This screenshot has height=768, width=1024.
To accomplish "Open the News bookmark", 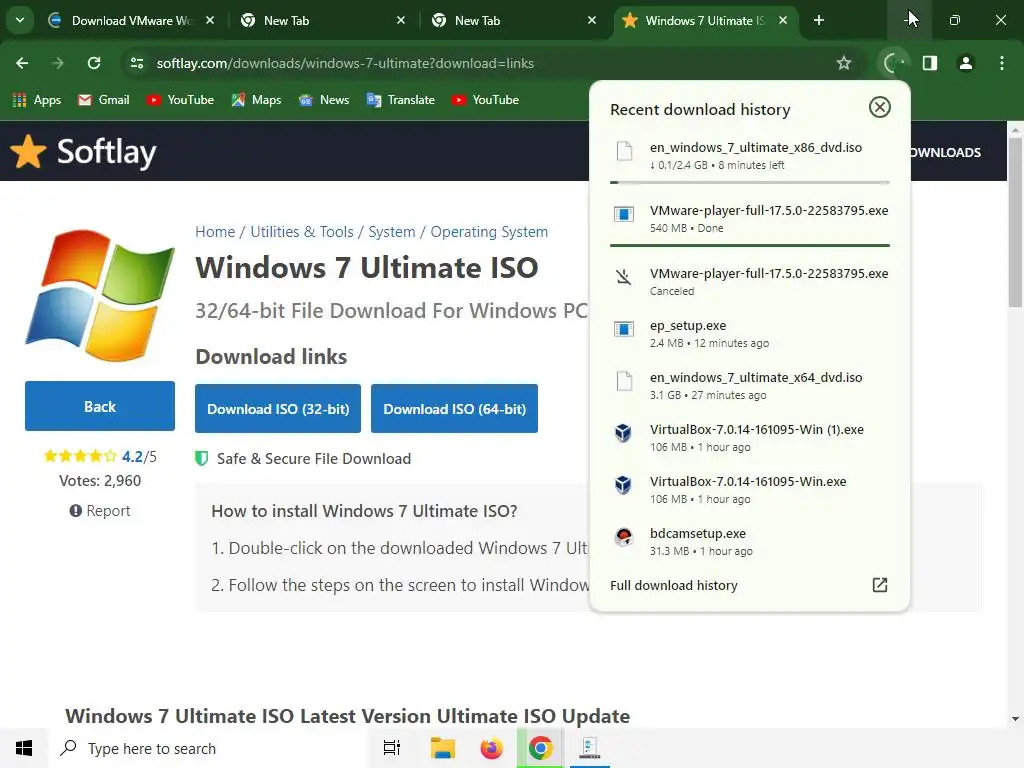I will tap(325, 100).
